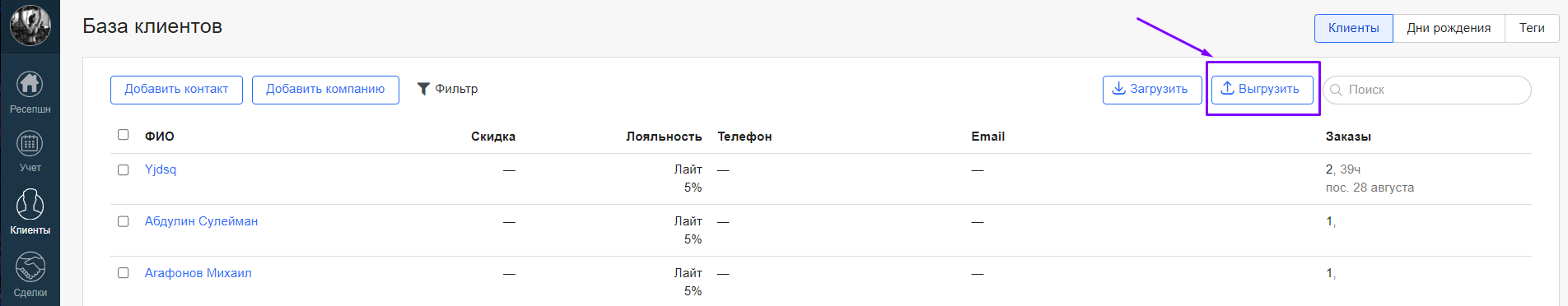Screen dimensions: 1568x306
Task: Click the Добавить контакт button
Action: (x=176, y=90)
